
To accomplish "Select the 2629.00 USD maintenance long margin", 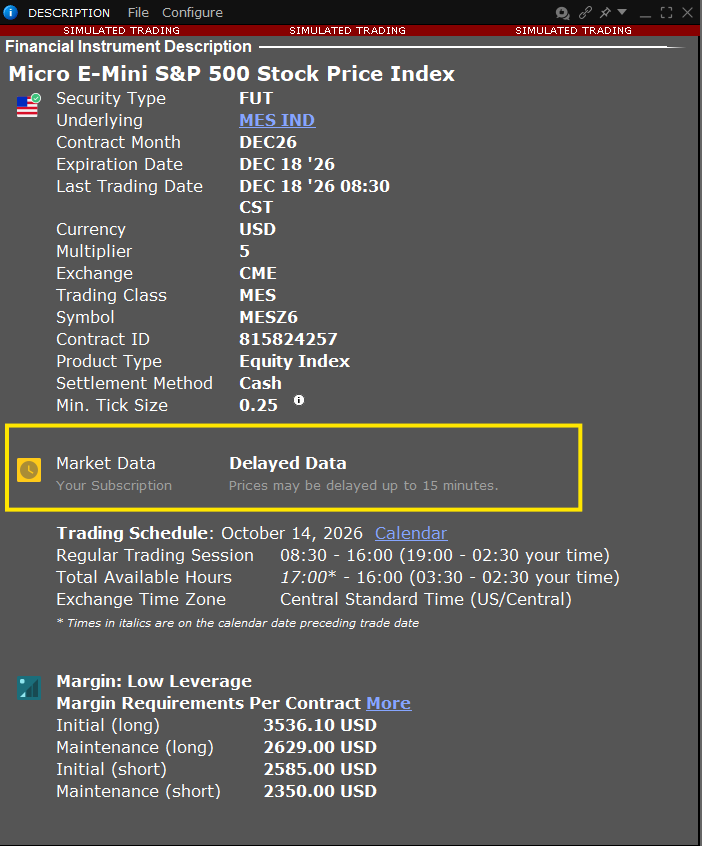I will 320,747.
